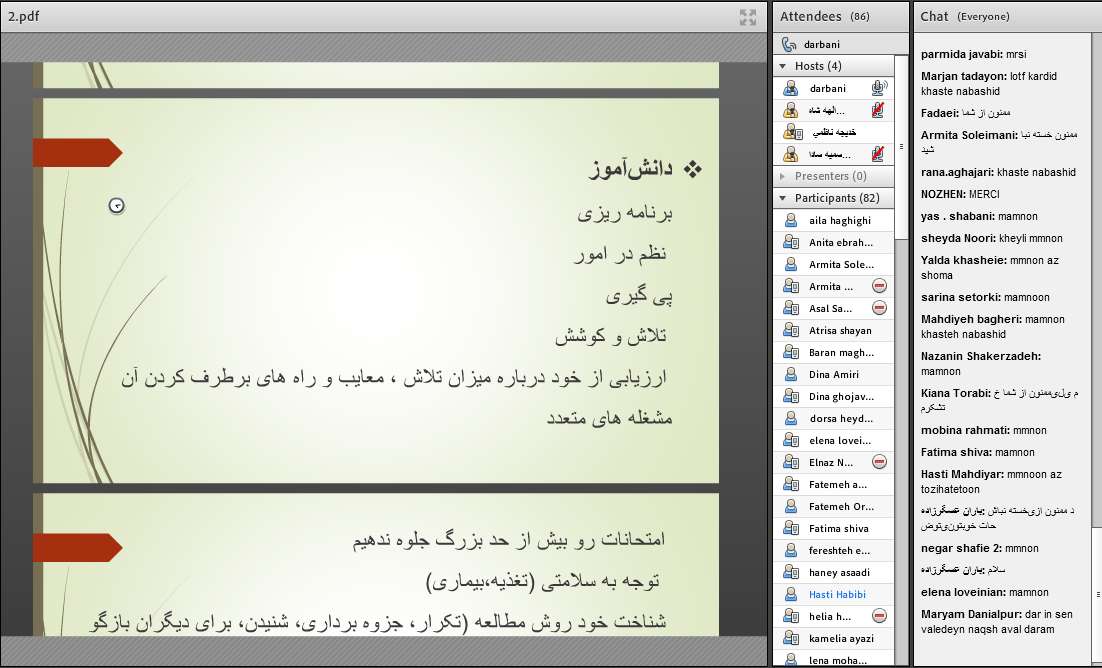This screenshot has height=668, width=1102.
Task: Click the round pointer marker on the slide
Action: [x=117, y=206]
